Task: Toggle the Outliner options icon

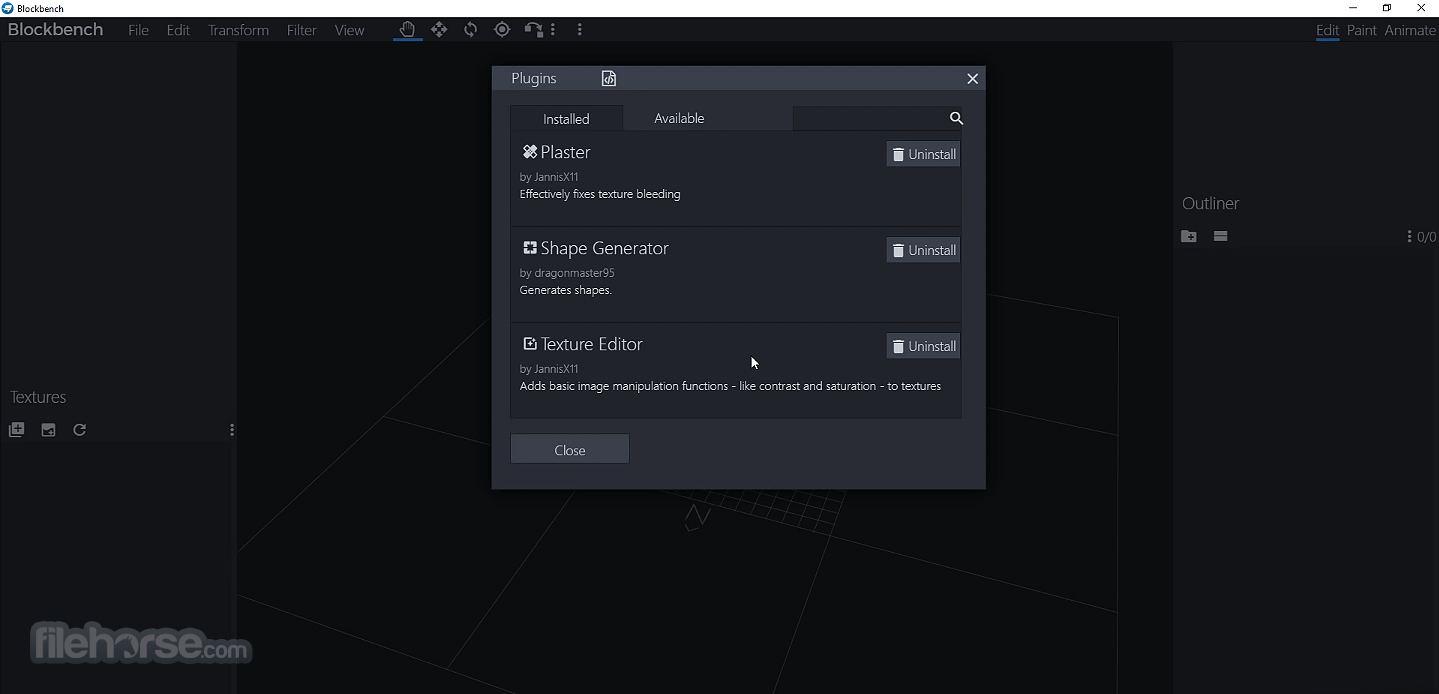Action: (1220, 236)
